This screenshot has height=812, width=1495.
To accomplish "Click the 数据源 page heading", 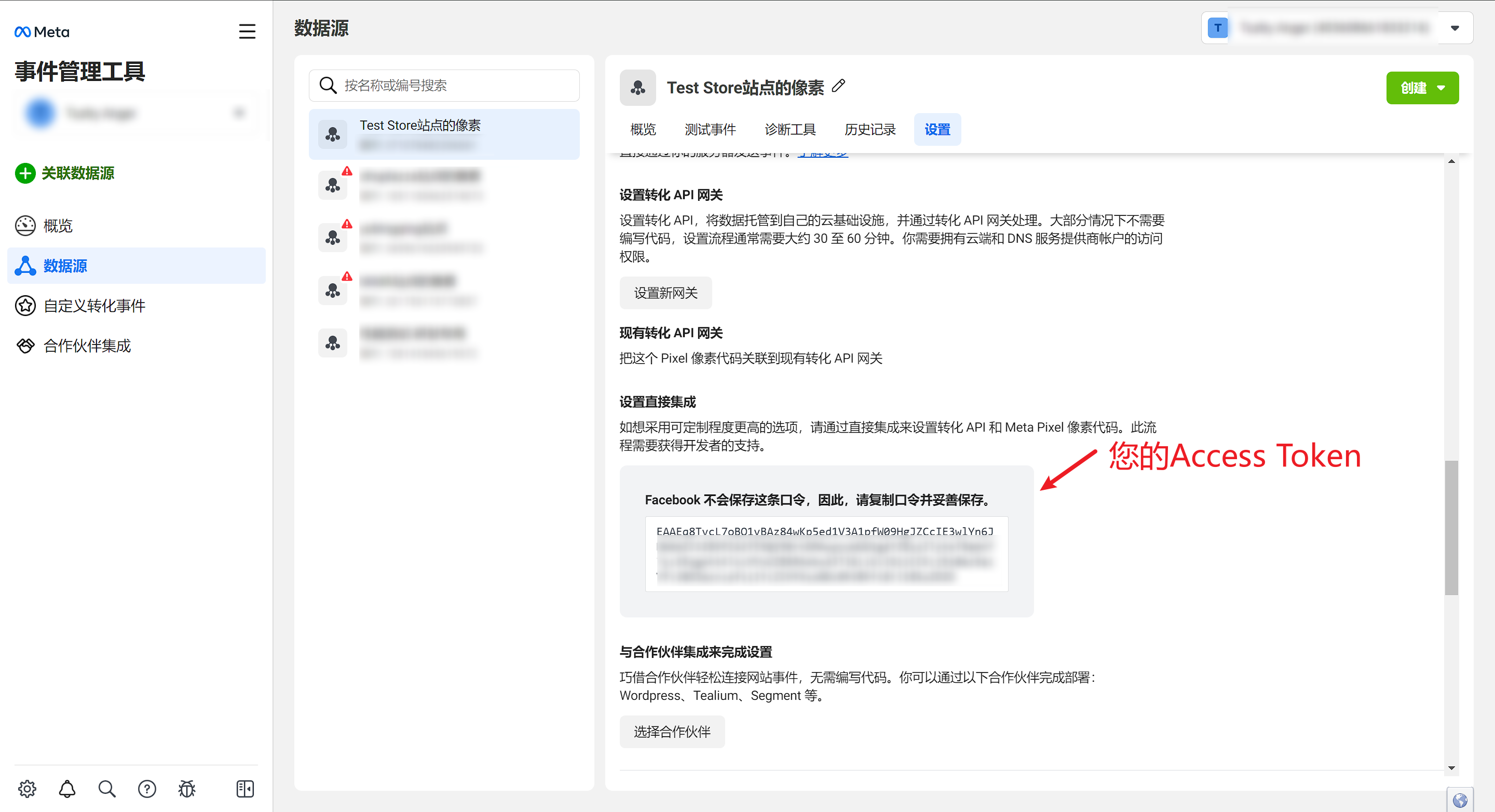I will tap(321, 28).
